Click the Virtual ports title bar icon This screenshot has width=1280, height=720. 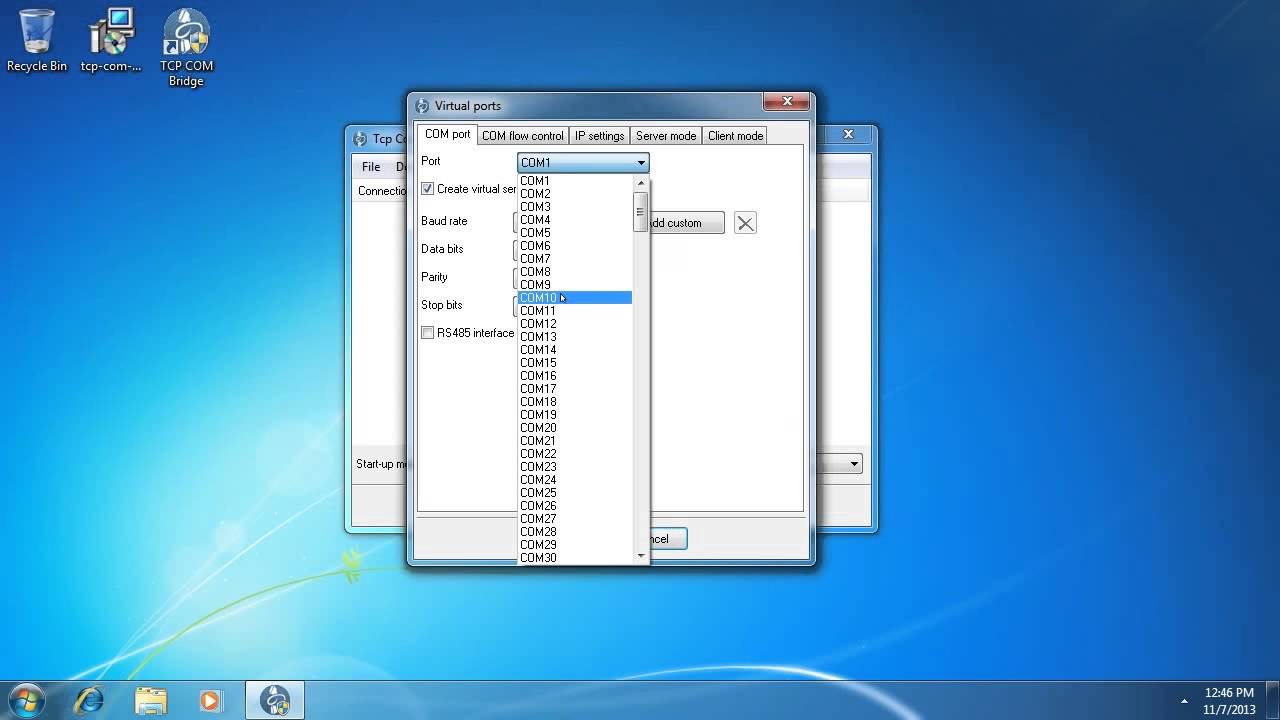tap(422, 106)
